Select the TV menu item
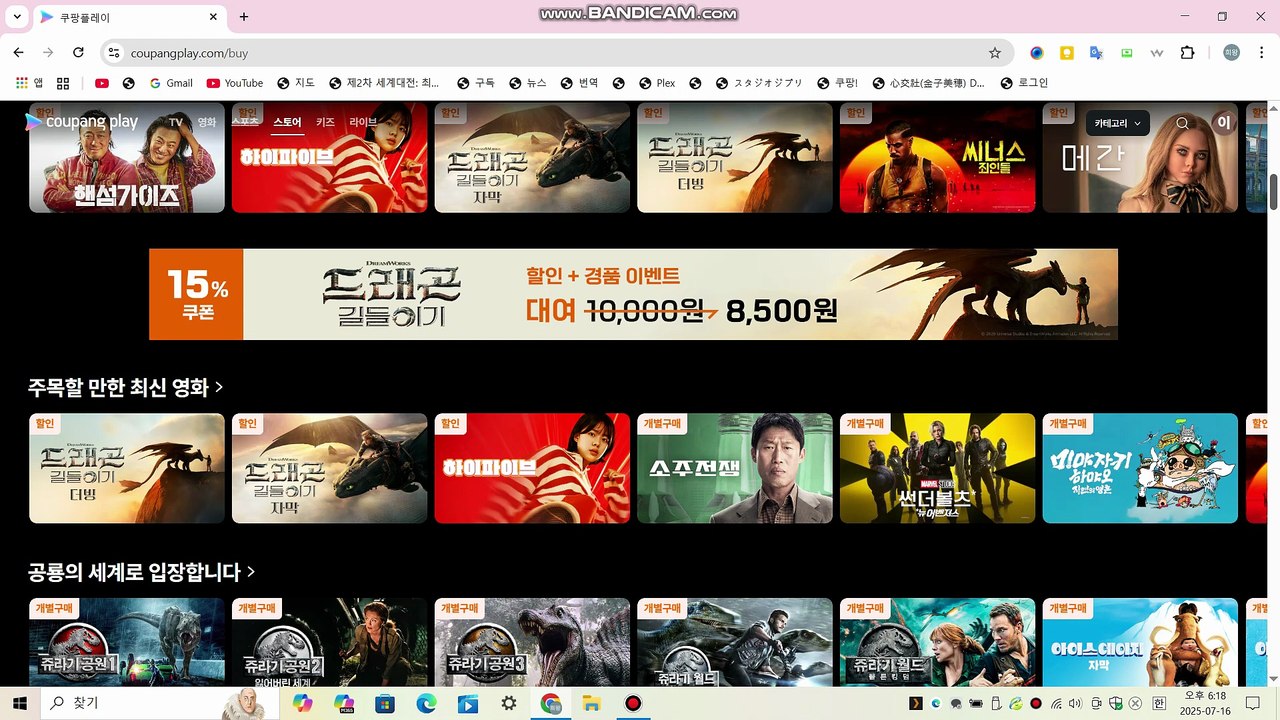The image size is (1280, 720). point(176,122)
